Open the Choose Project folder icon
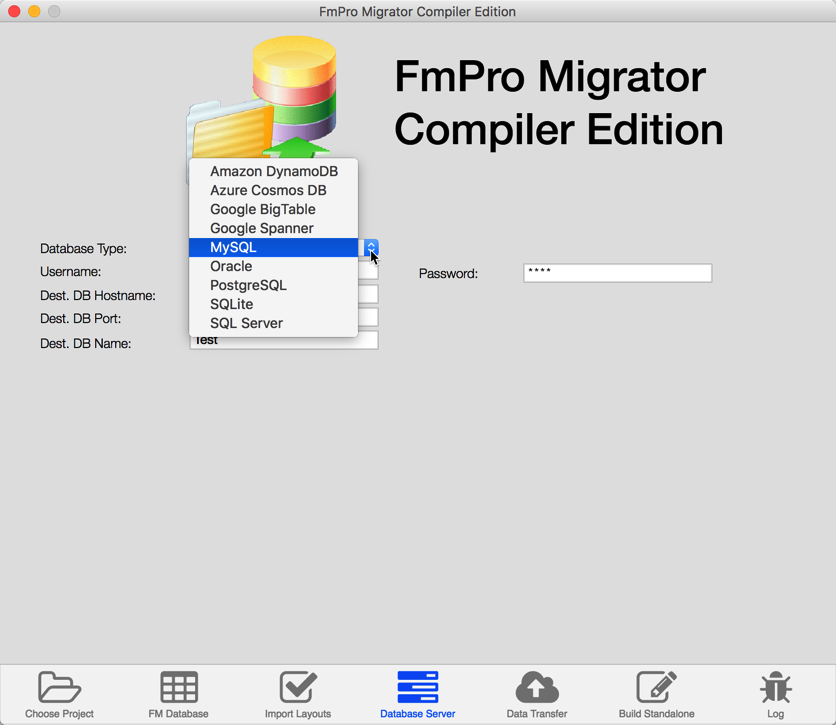Screen dimensions: 836x725 tap(59, 687)
